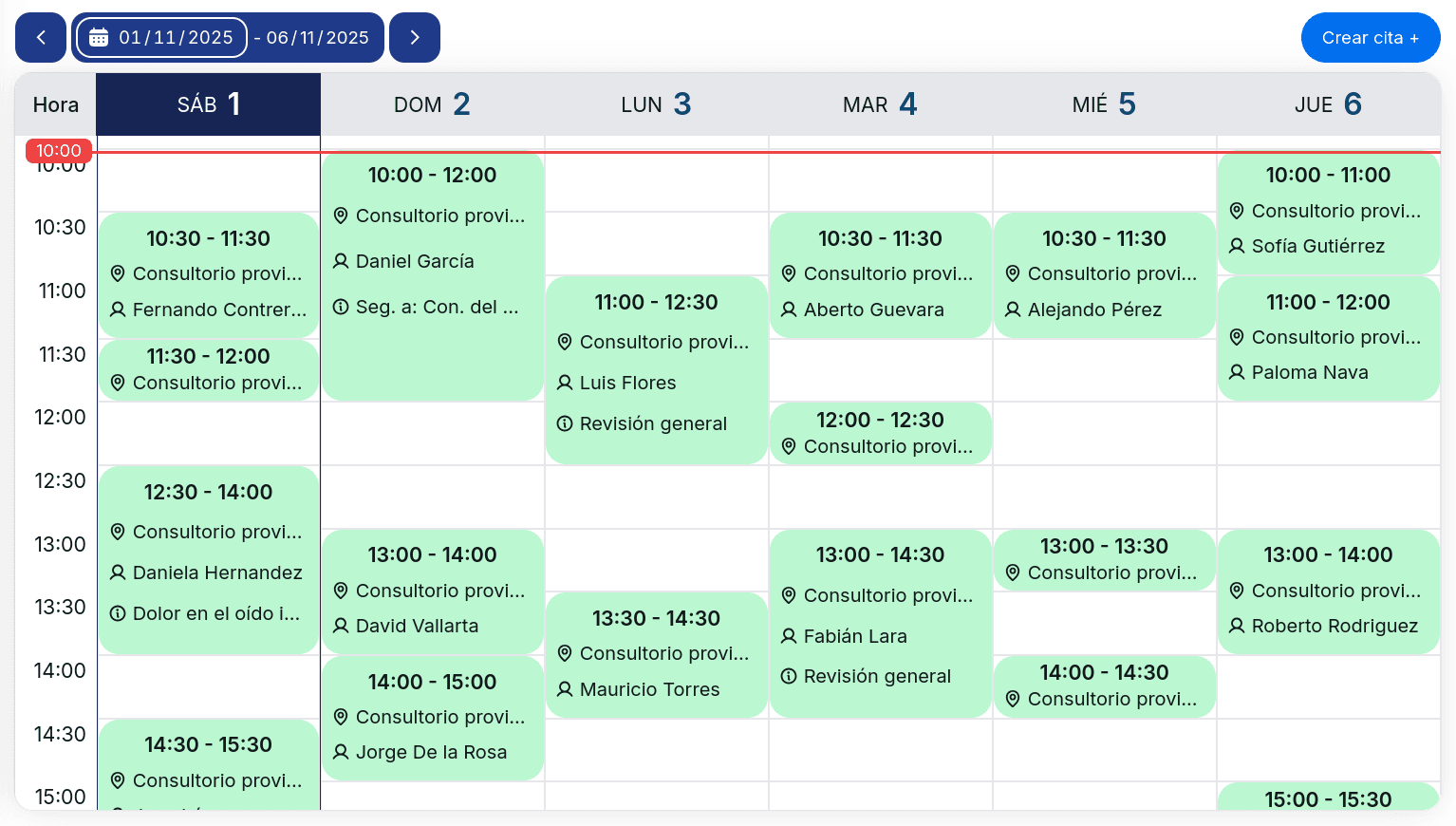Switch to the JUE 6 day header
This screenshot has height=826, width=1456.
pyautogui.click(x=1328, y=104)
